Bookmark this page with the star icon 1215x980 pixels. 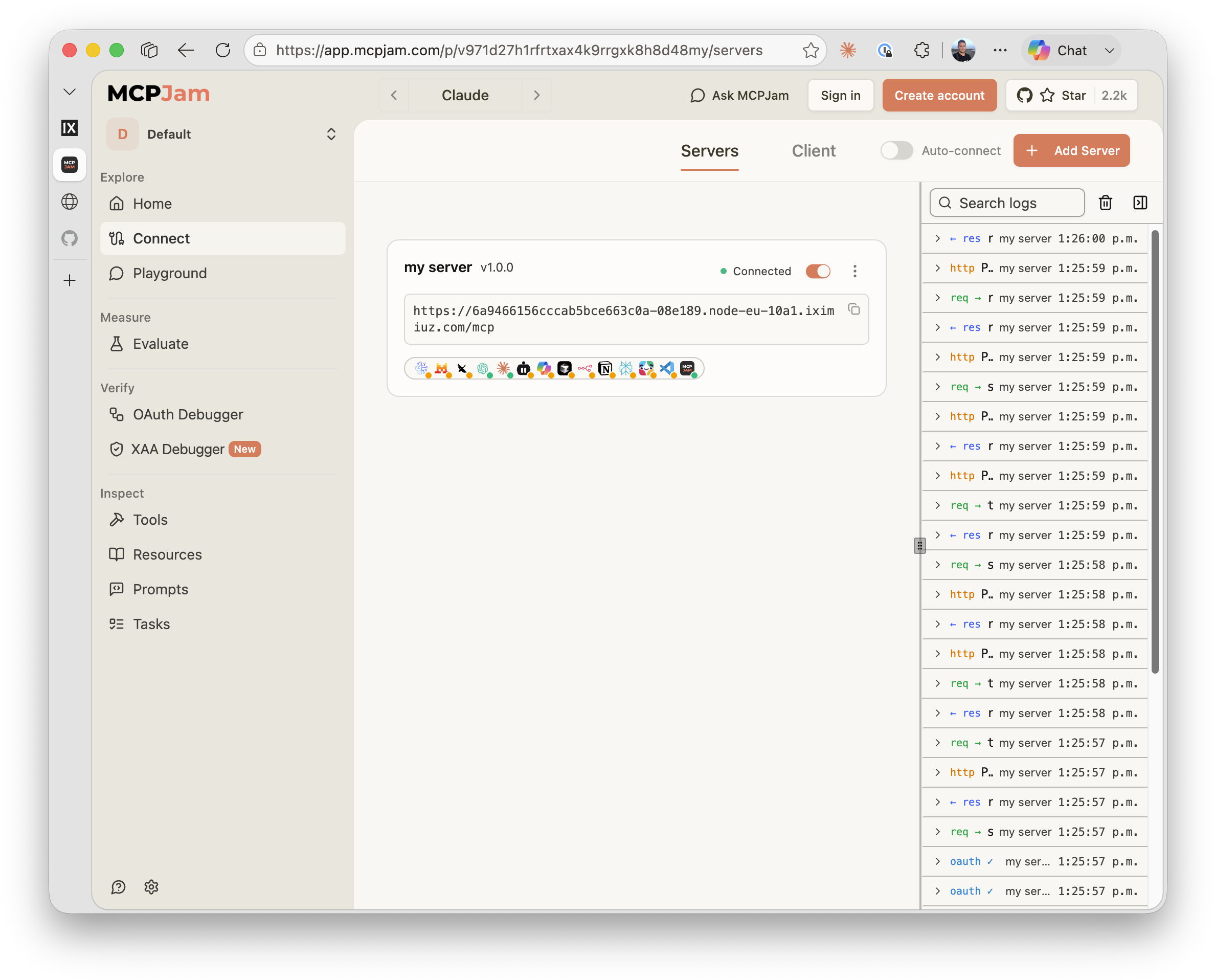811,50
